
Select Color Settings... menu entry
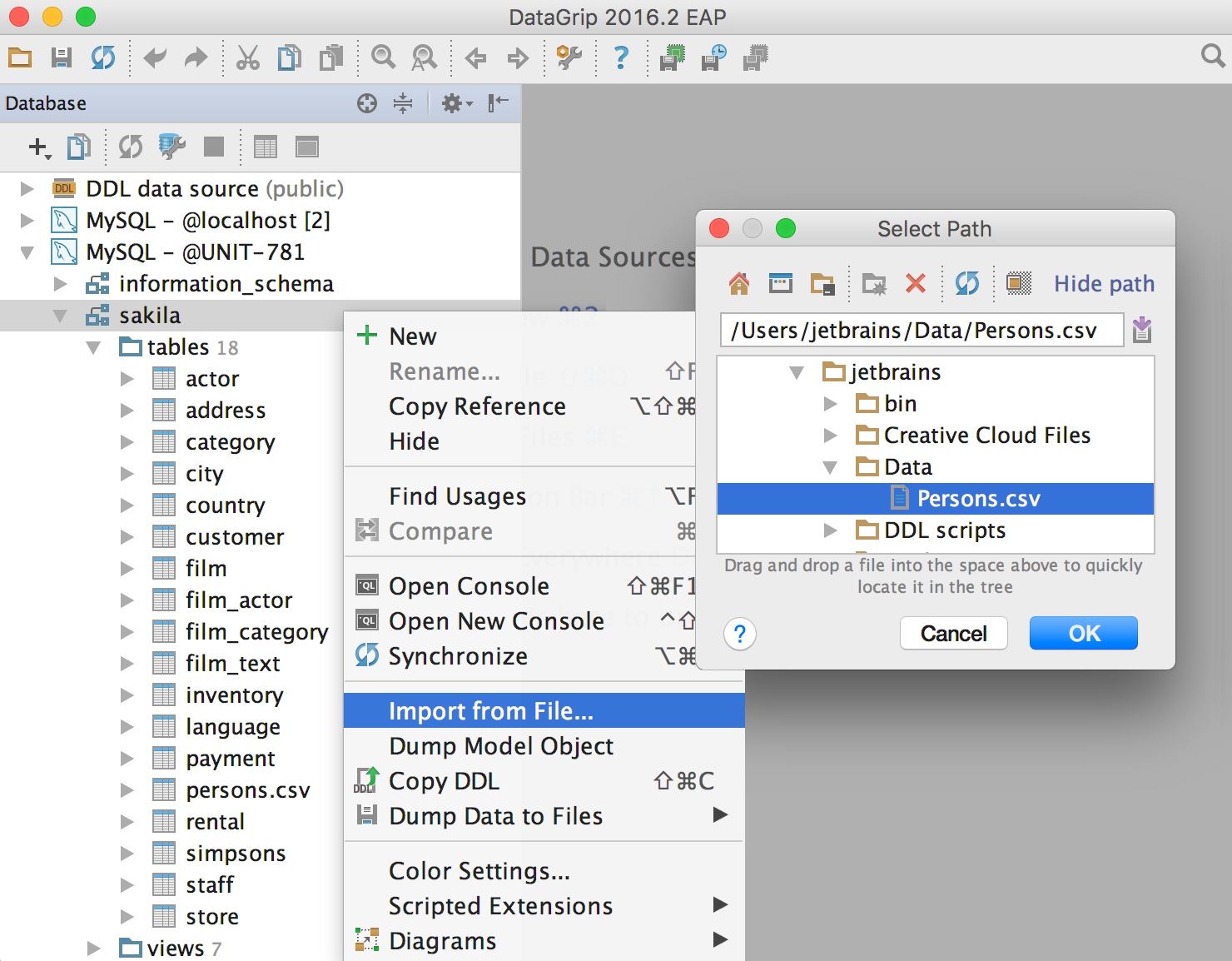[x=544, y=870]
